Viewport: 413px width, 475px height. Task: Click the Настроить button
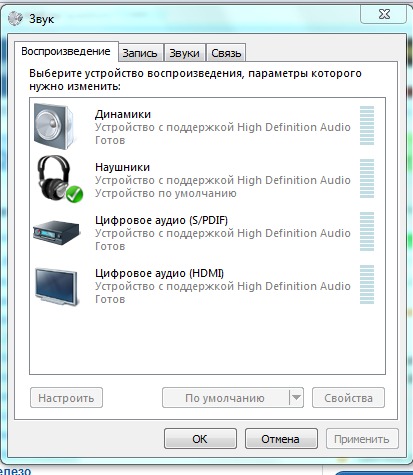[66, 397]
